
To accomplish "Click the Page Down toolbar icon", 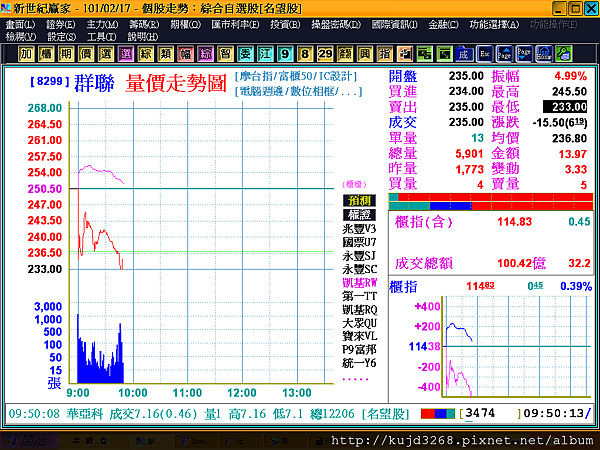I will pos(524,54).
